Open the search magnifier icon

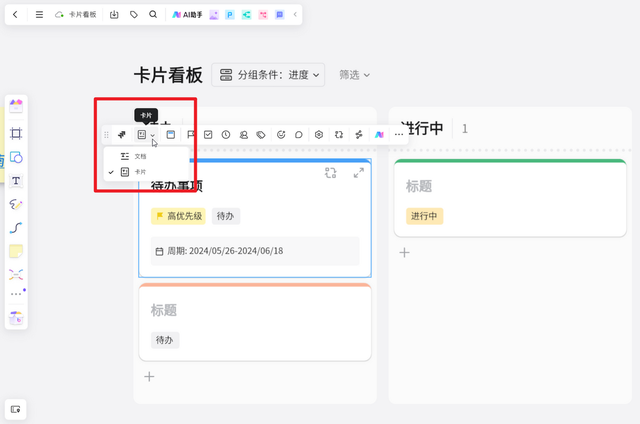tap(153, 15)
